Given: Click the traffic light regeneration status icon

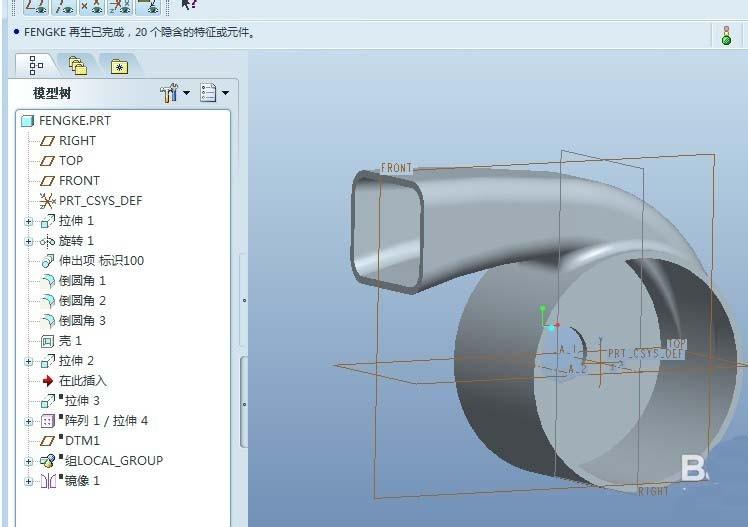Looking at the screenshot, I should point(726,36).
